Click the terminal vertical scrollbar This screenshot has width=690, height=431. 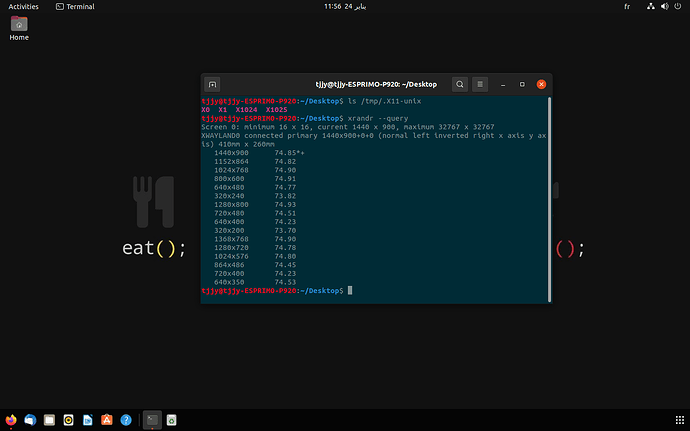point(549,199)
